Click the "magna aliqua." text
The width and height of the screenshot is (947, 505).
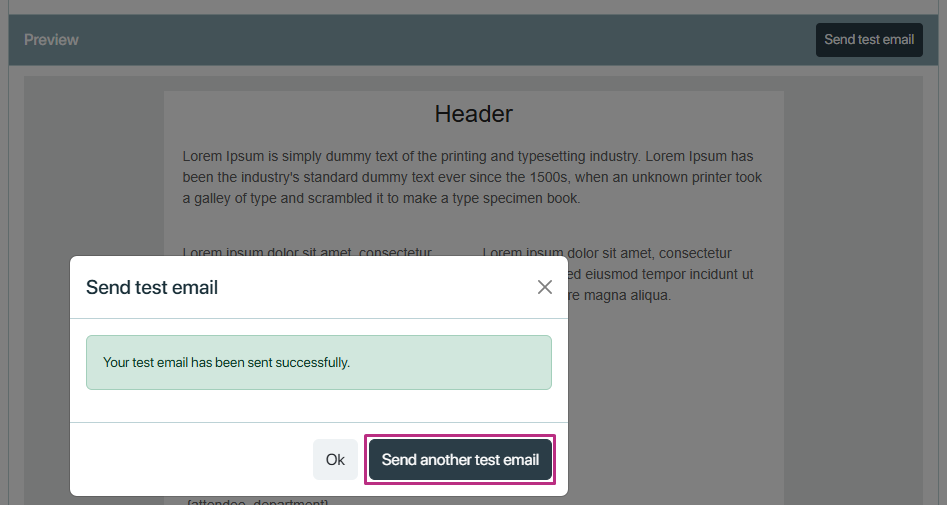[620, 295]
